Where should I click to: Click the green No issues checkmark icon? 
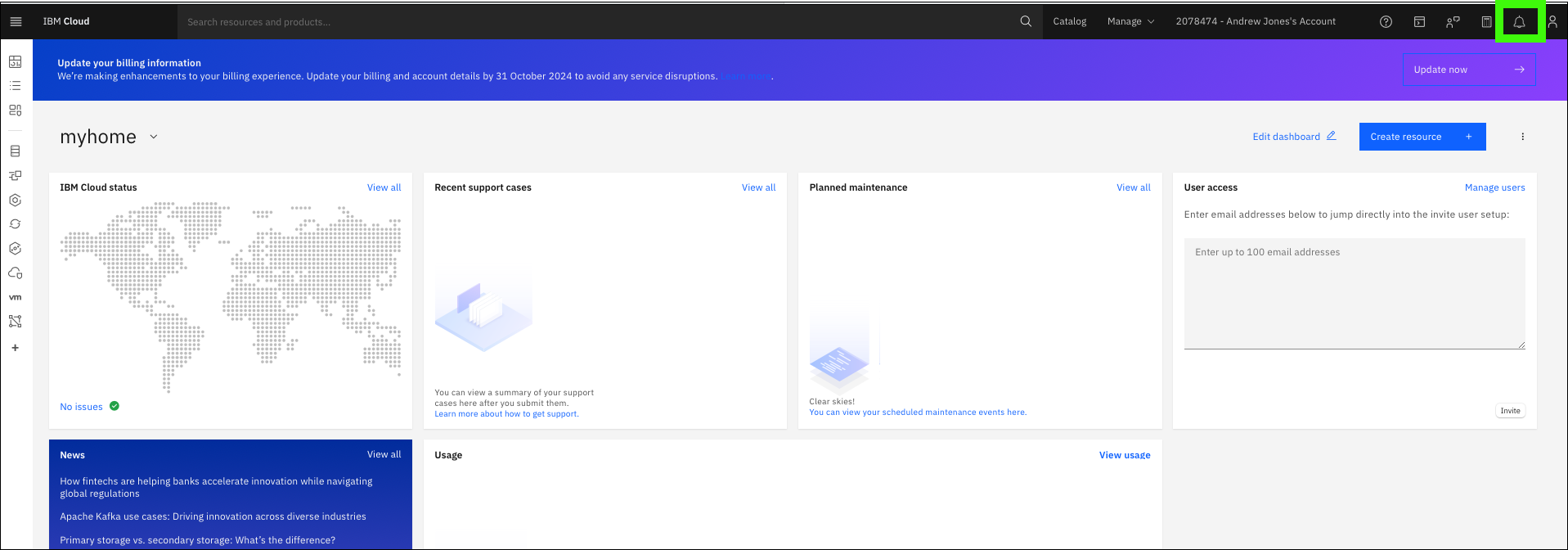coord(115,406)
